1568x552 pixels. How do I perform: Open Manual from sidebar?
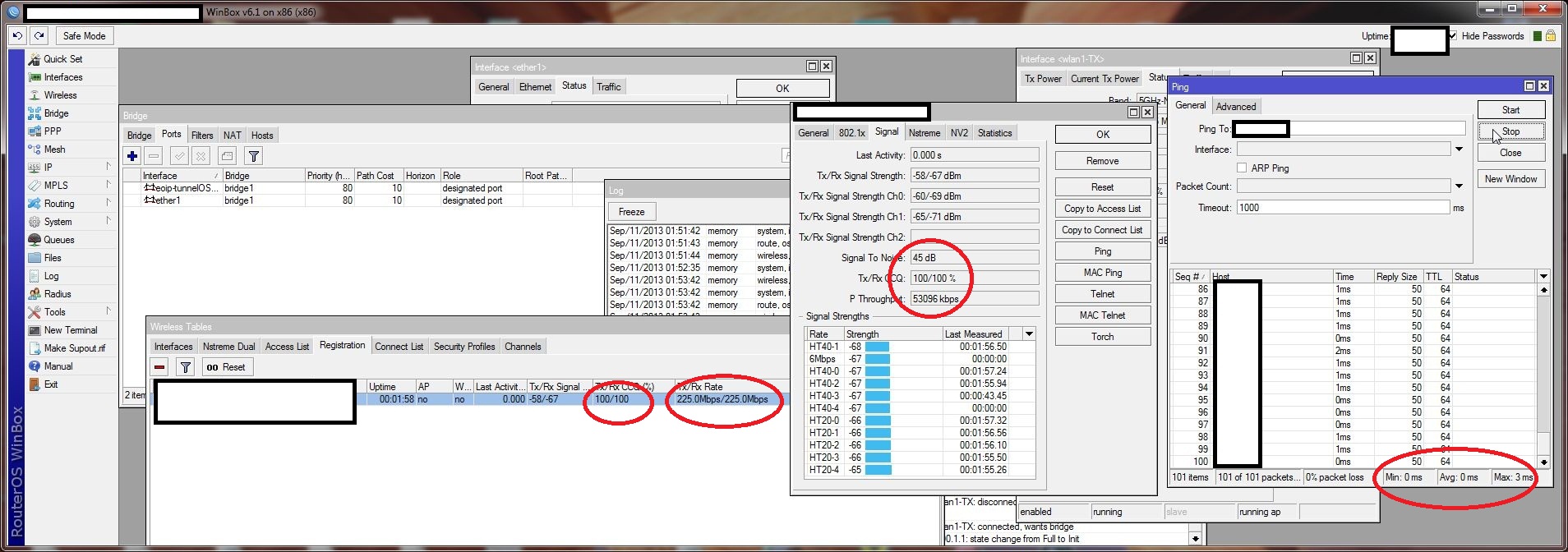[58, 366]
